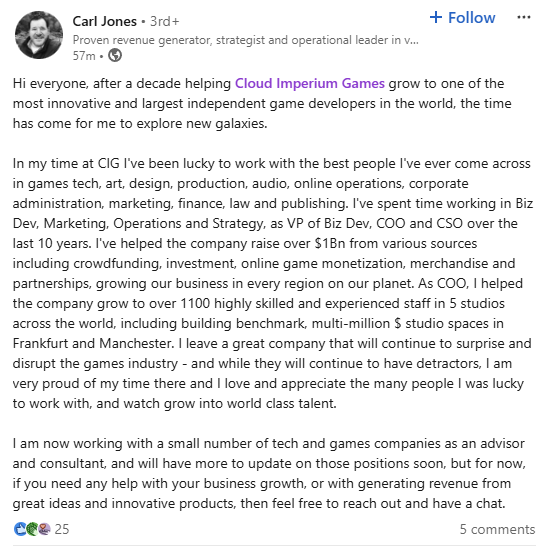Screen dimensions: 550x552
Task: Click the "$1Bn" figure in the post
Action: point(330,244)
